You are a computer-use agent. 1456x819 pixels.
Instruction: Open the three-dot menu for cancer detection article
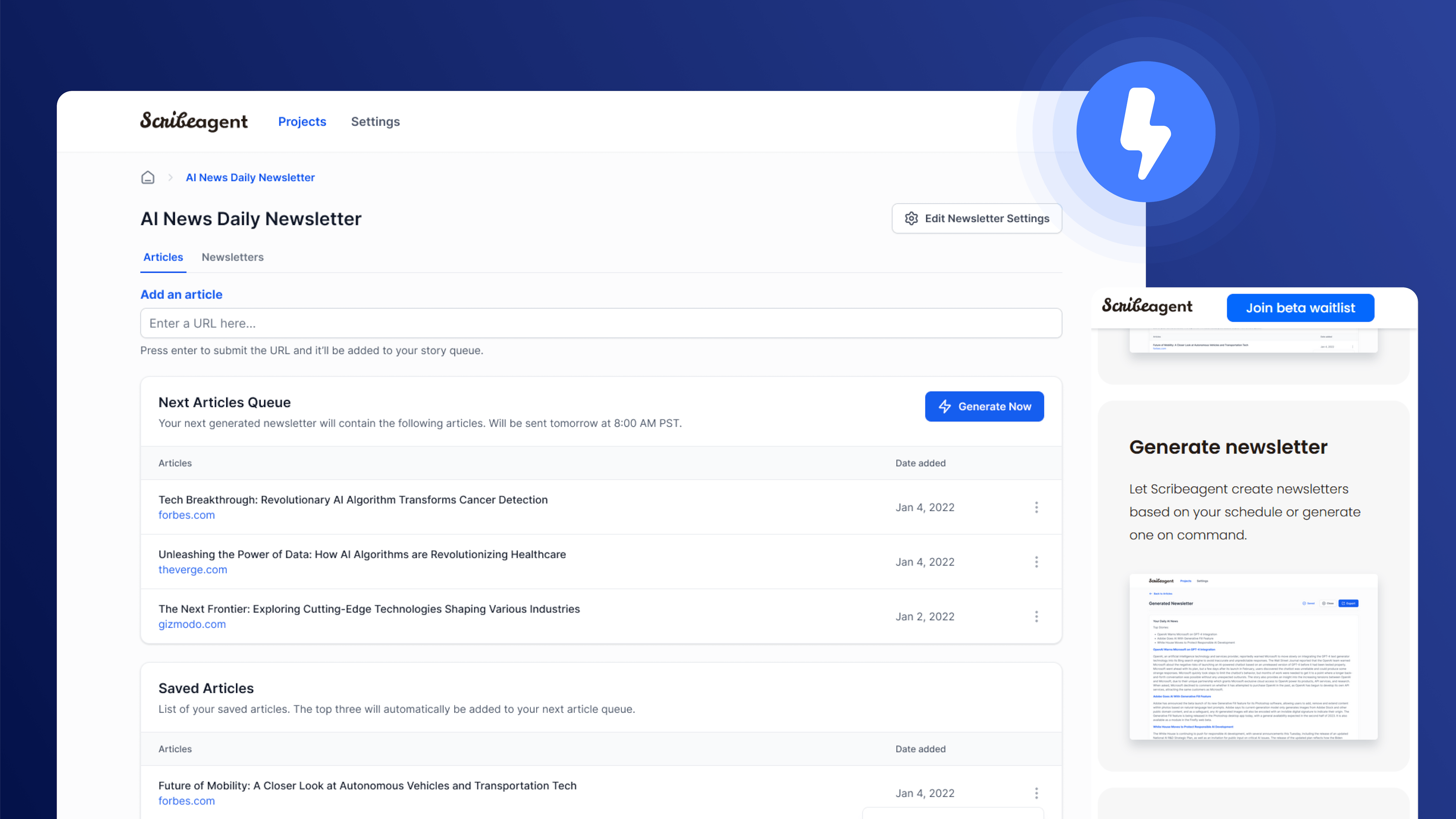point(1037,507)
